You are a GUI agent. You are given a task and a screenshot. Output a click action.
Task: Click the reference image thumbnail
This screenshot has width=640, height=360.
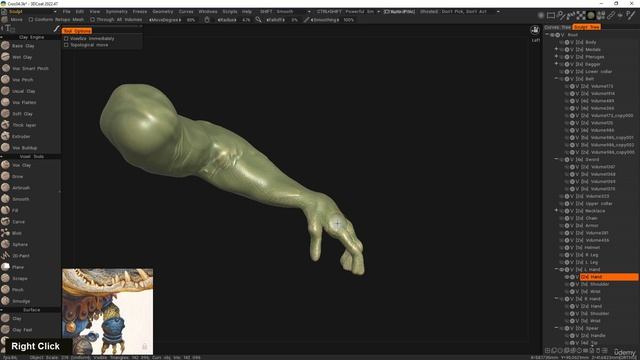108,311
